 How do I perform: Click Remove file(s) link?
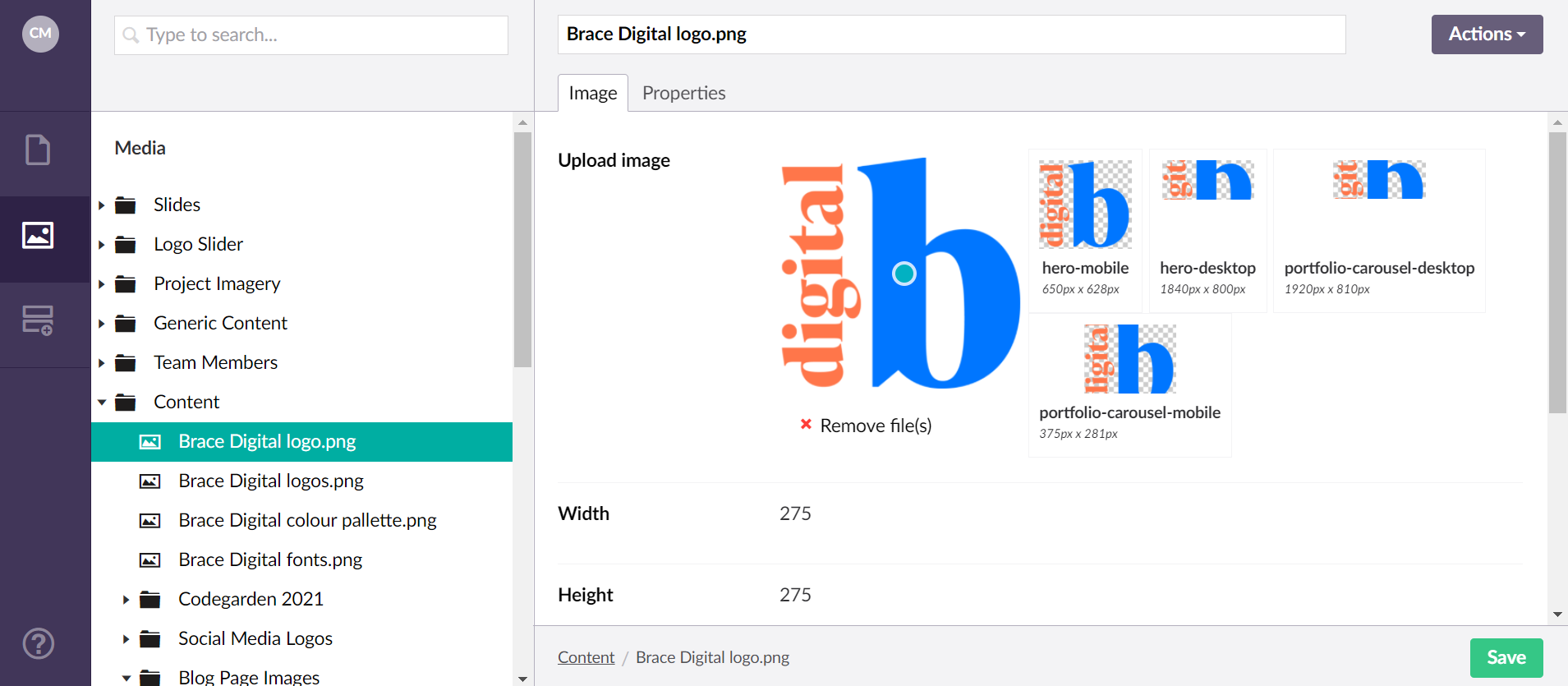(876, 426)
